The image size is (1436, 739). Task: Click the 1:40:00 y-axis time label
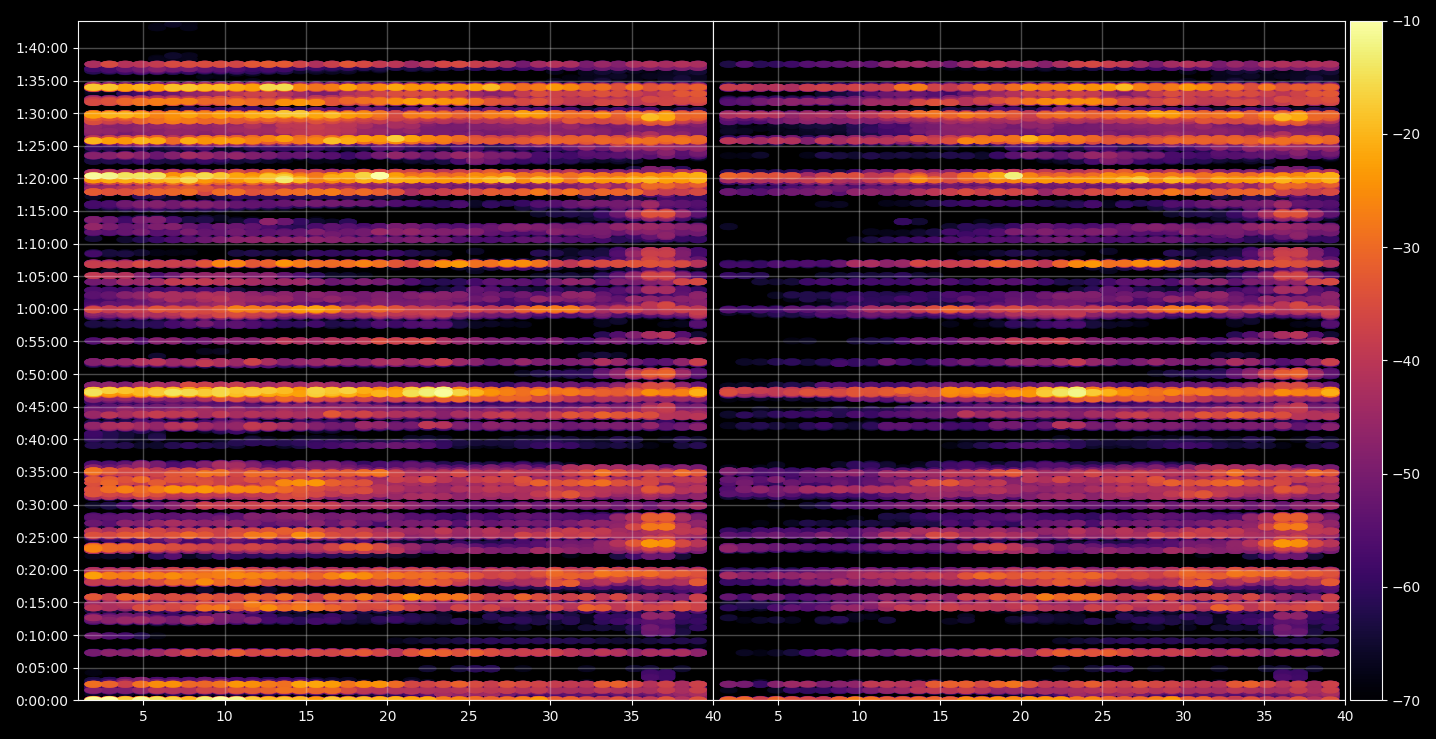[42, 48]
